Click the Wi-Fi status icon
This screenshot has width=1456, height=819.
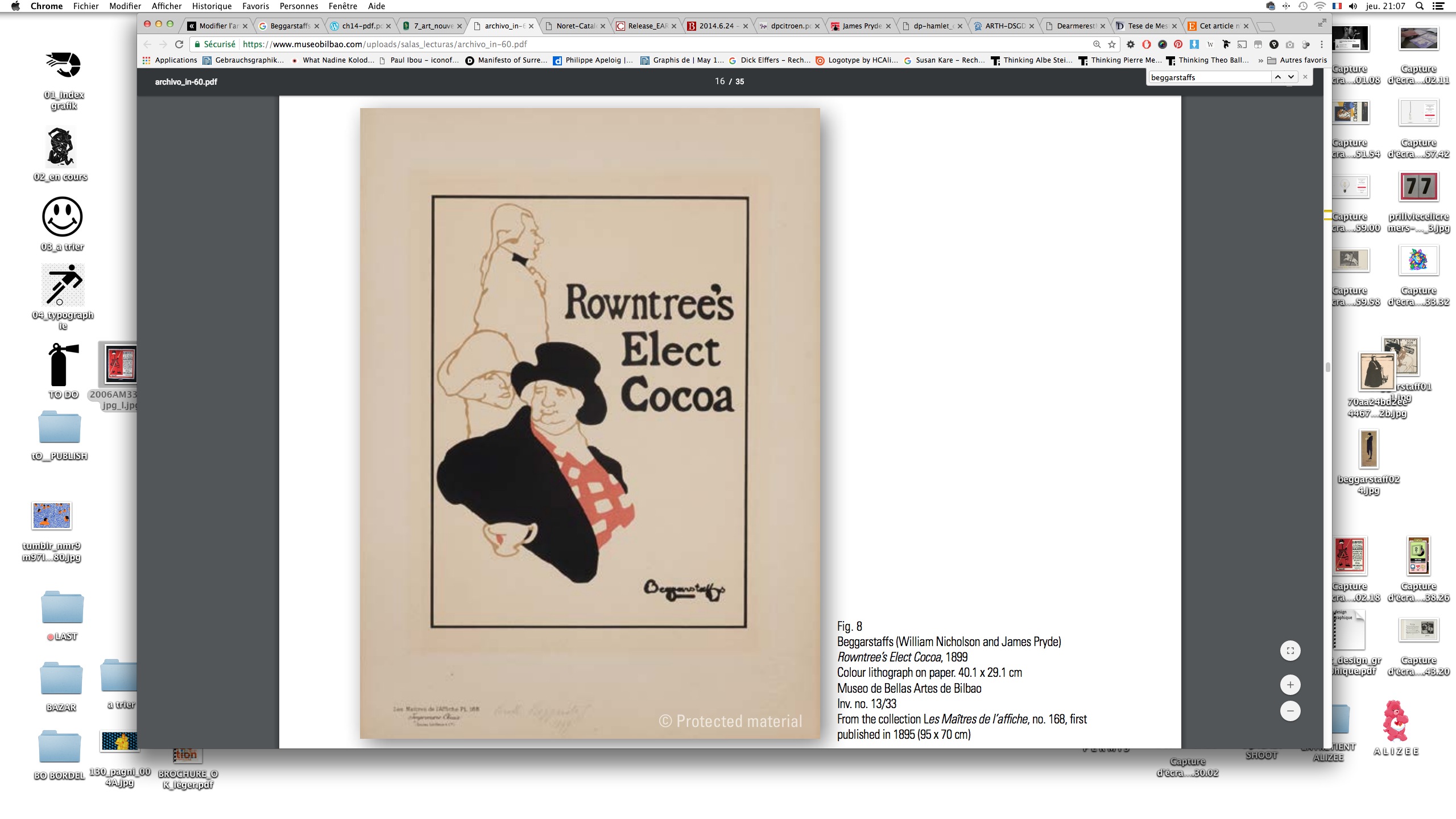click(1320, 6)
